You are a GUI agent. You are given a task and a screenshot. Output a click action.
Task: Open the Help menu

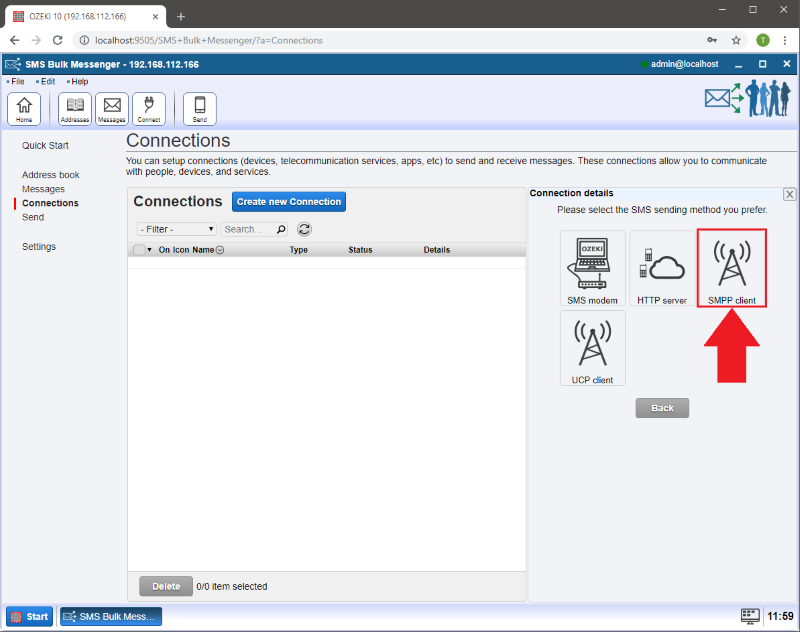[79, 81]
